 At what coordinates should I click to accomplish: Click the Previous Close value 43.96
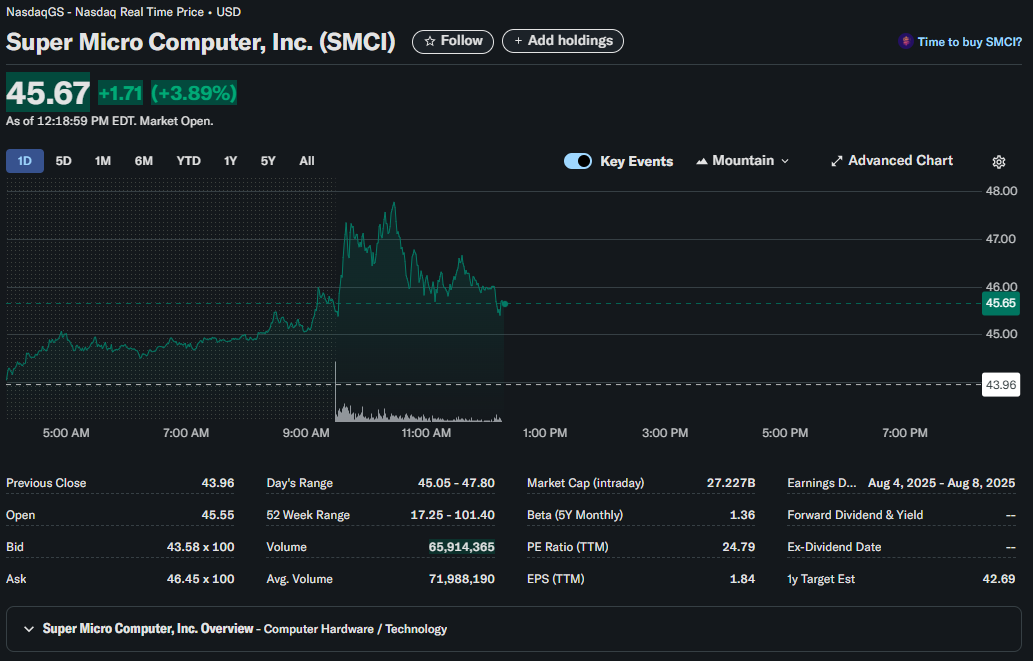coord(218,483)
